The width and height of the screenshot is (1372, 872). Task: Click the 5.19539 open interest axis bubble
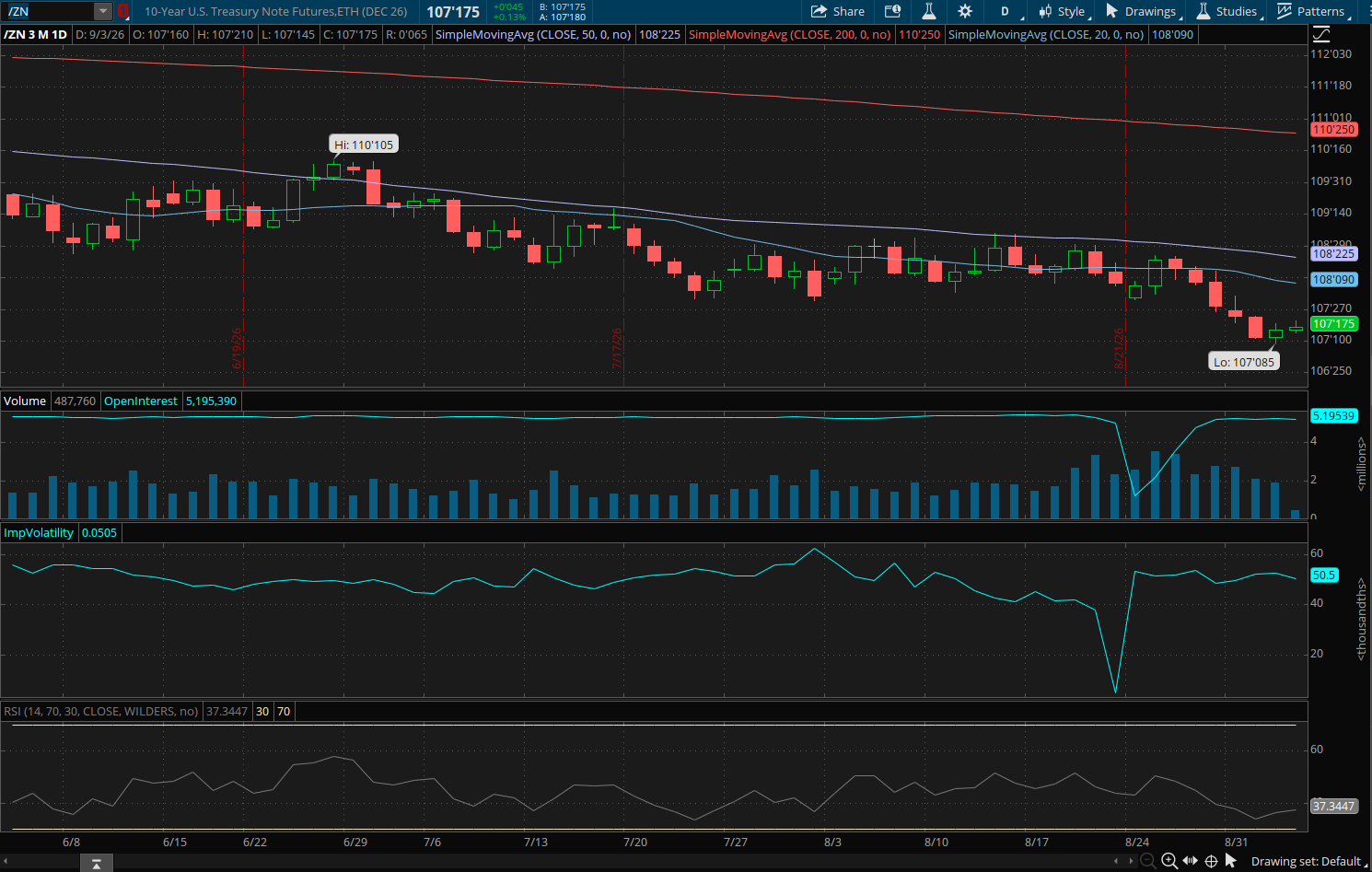[1333, 415]
